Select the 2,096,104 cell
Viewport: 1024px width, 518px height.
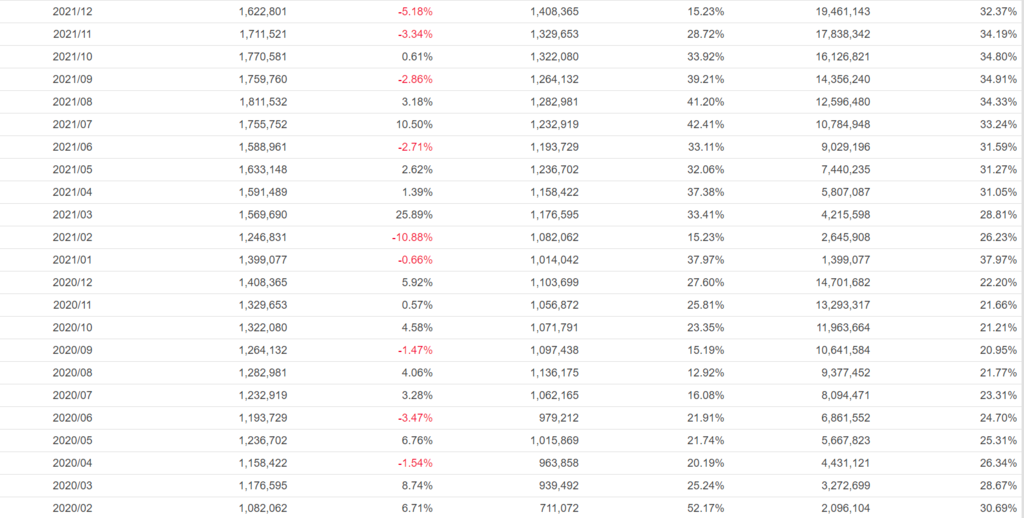click(x=839, y=508)
